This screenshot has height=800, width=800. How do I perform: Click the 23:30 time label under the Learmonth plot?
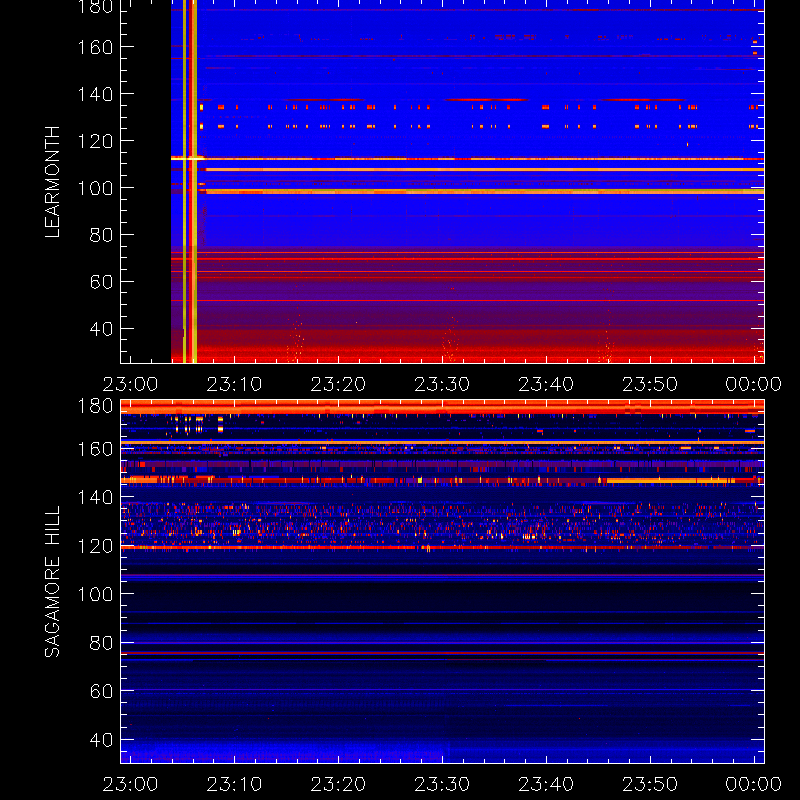[442, 384]
